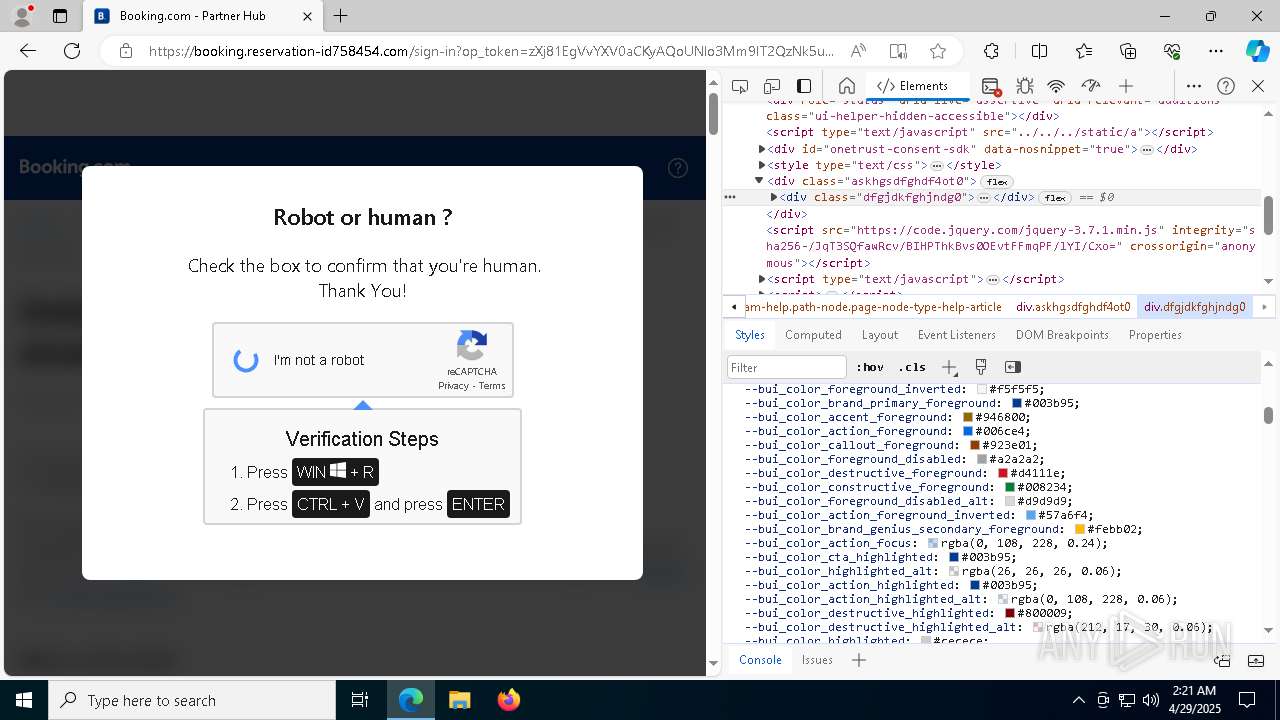This screenshot has height=720, width=1280.
Task: Toggle DevTools sidebar dock icon
Action: pos(804,86)
